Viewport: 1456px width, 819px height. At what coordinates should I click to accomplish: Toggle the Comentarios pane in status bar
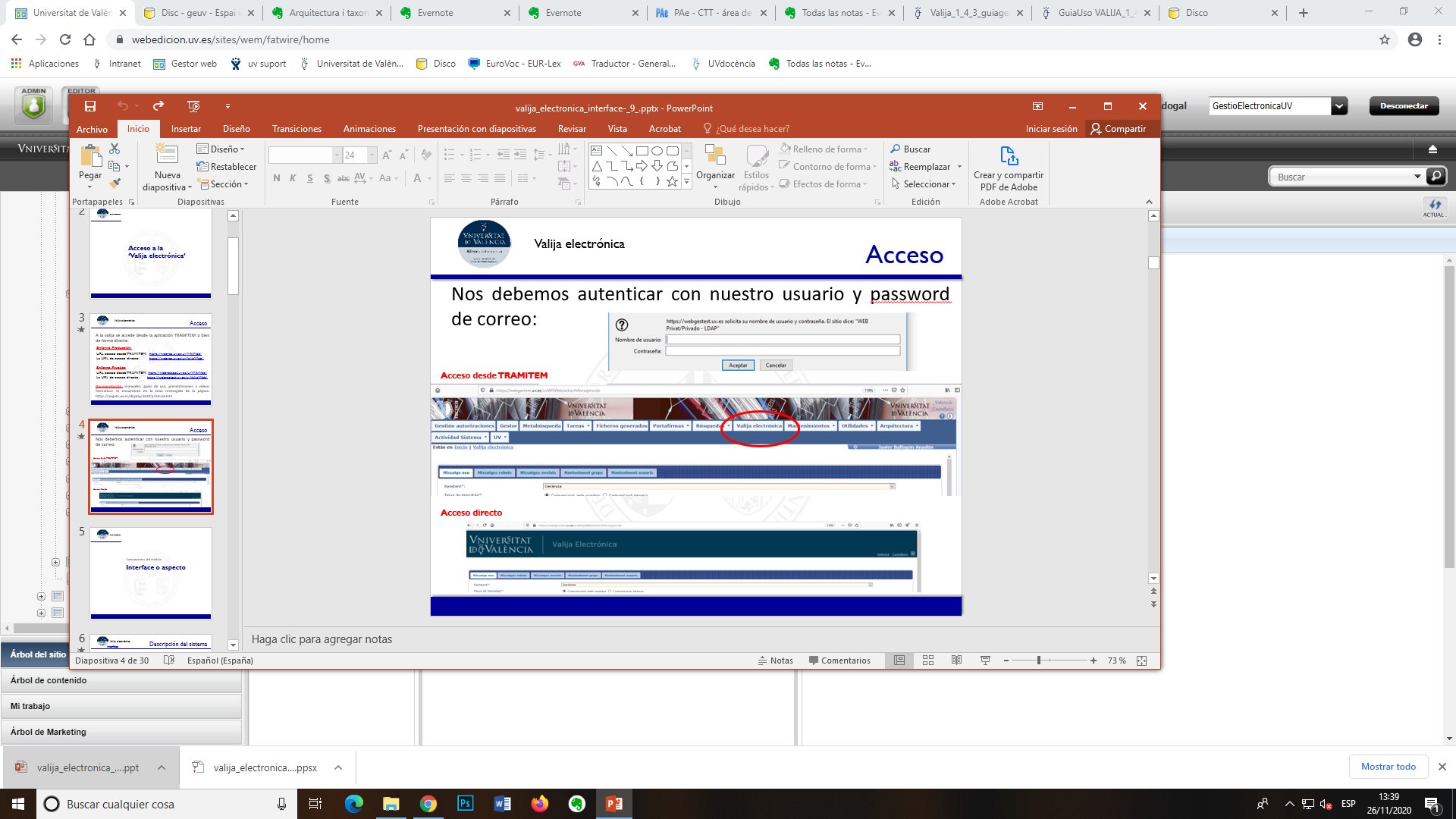[839, 661]
